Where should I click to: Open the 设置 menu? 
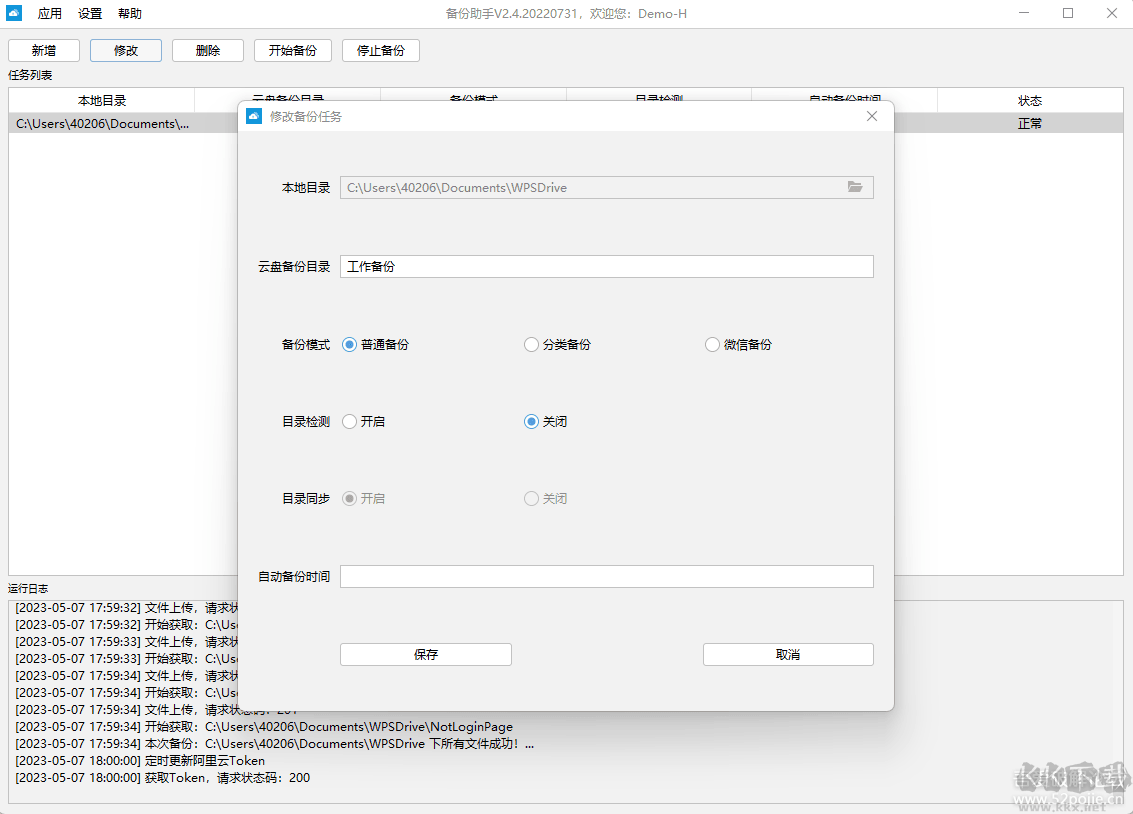tap(90, 14)
